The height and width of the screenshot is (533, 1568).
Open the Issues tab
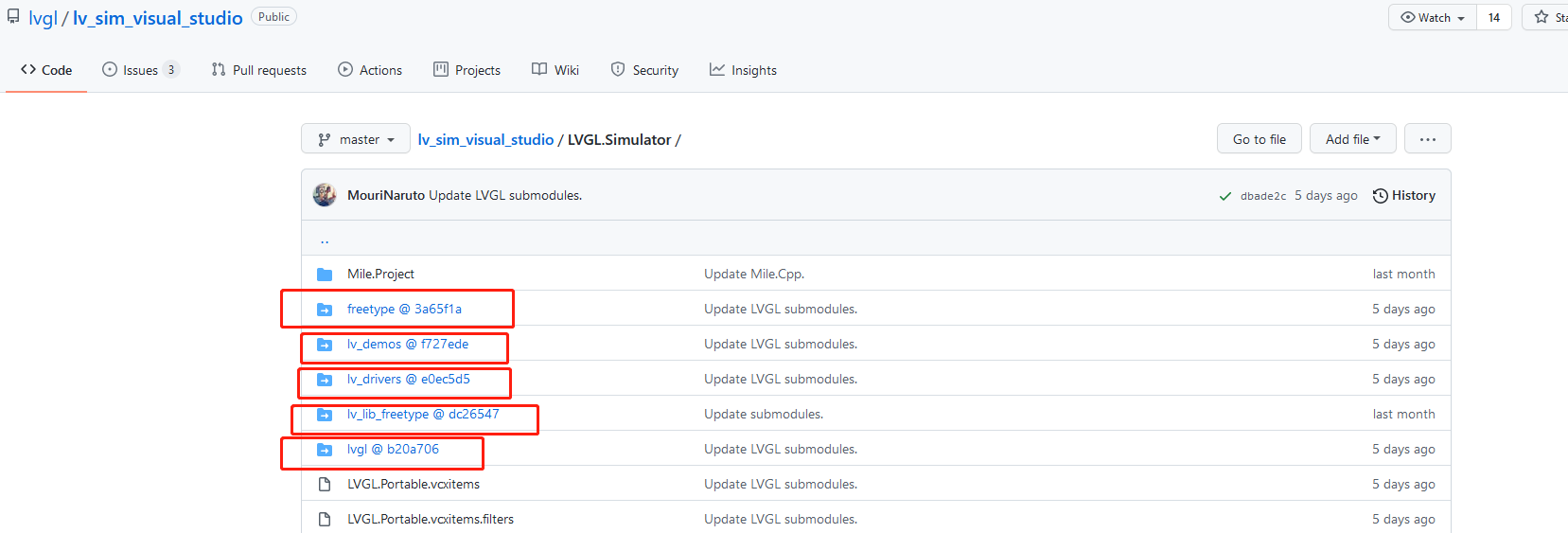(x=141, y=70)
